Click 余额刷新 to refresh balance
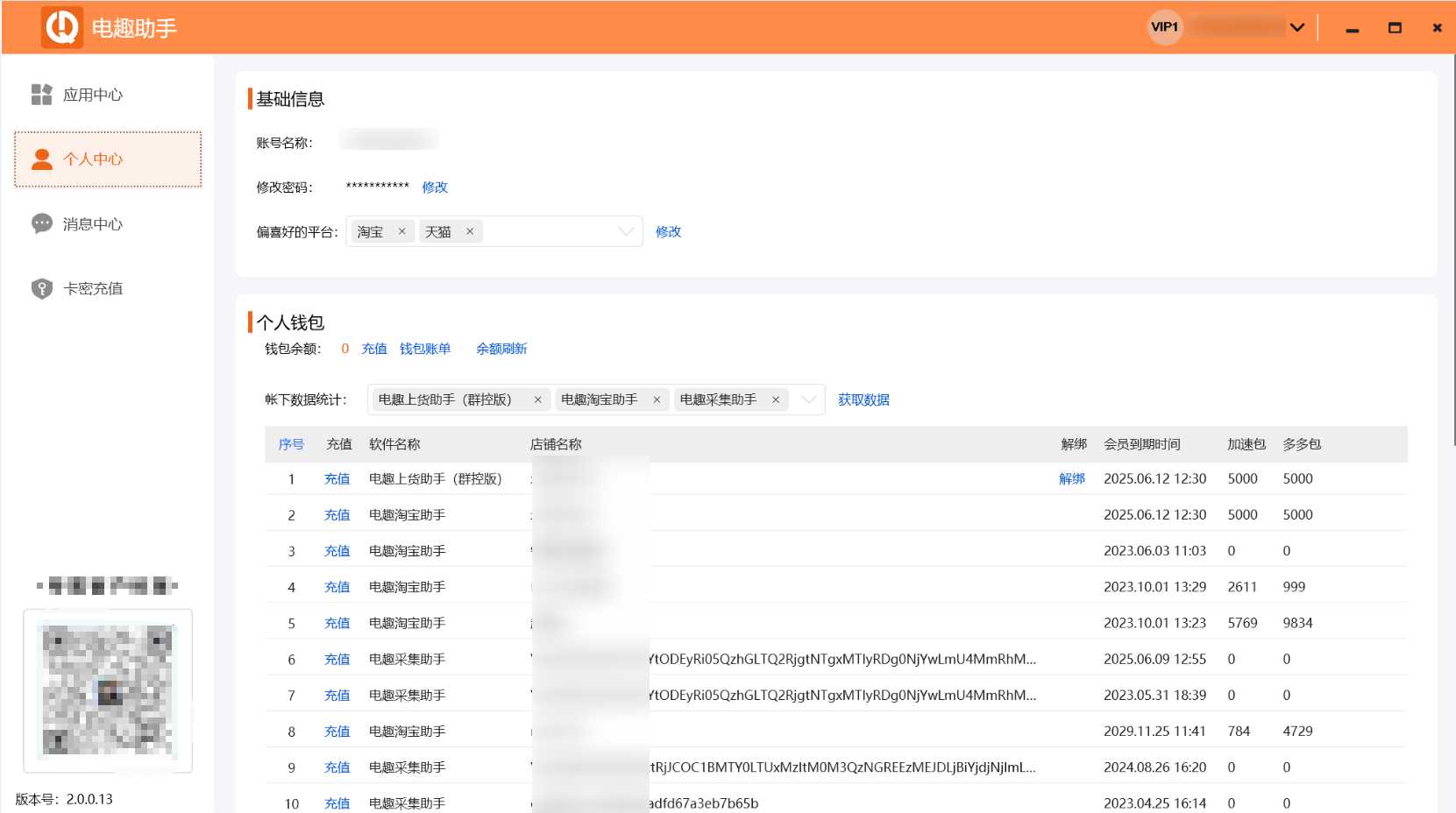Image resolution: width=1456 pixels, height=813 pixels. click(501, 349)
